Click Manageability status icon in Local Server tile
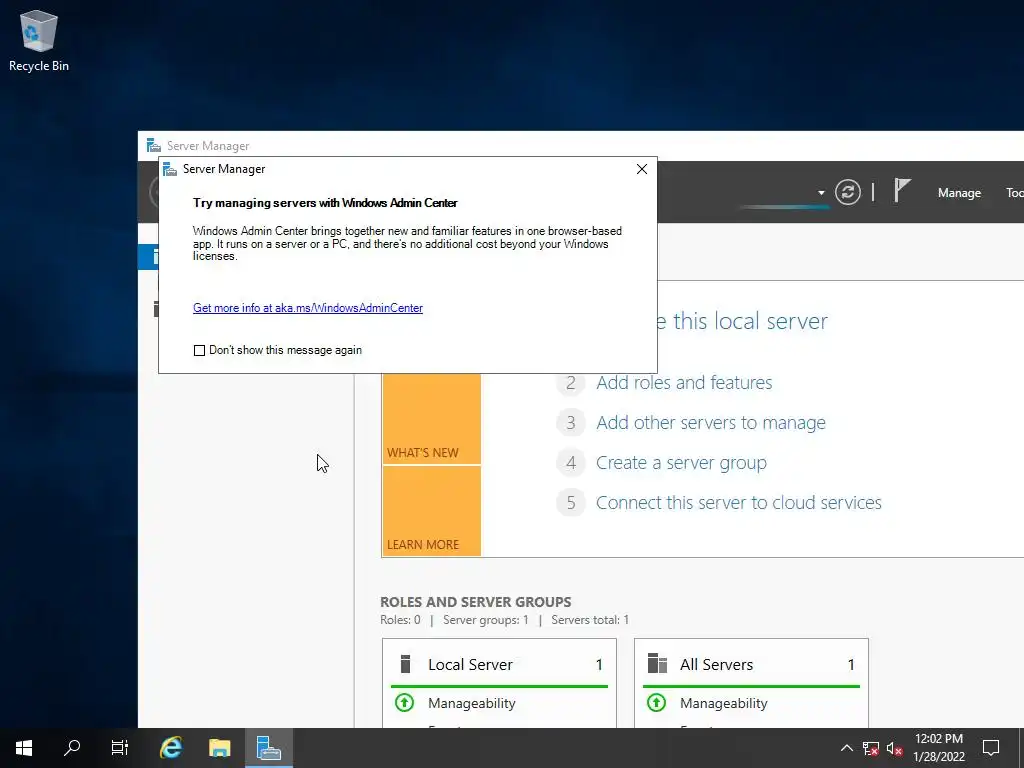The image size is (1024, 768). click(x=404, y=703)
